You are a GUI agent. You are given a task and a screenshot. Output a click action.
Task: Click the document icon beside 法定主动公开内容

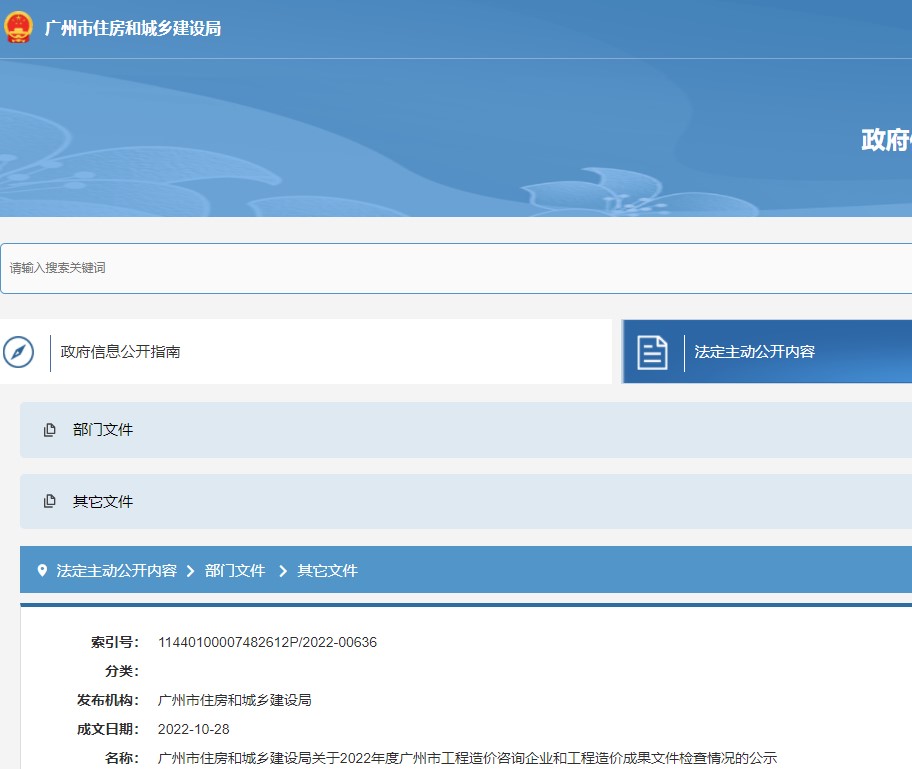point(652,352)
